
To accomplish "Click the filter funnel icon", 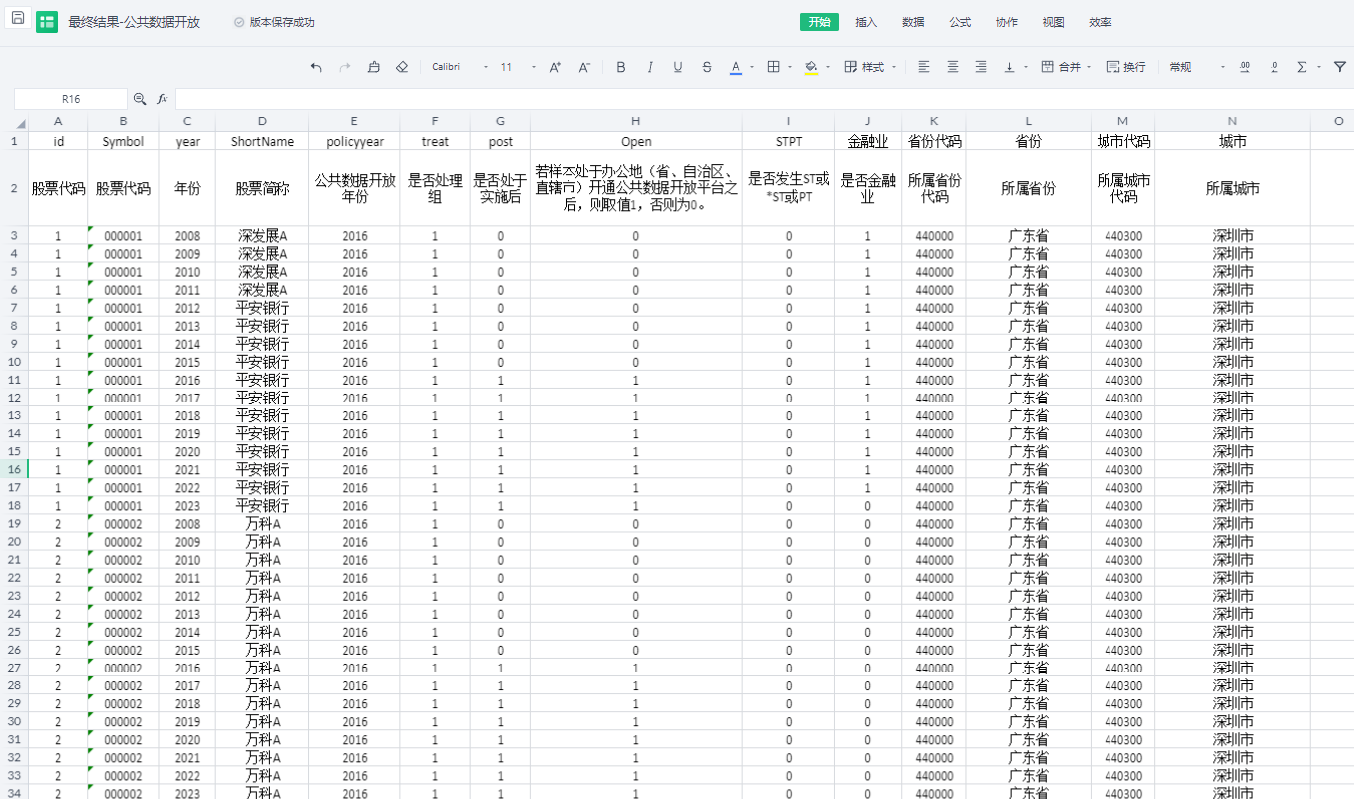I will pos(1340,67).
